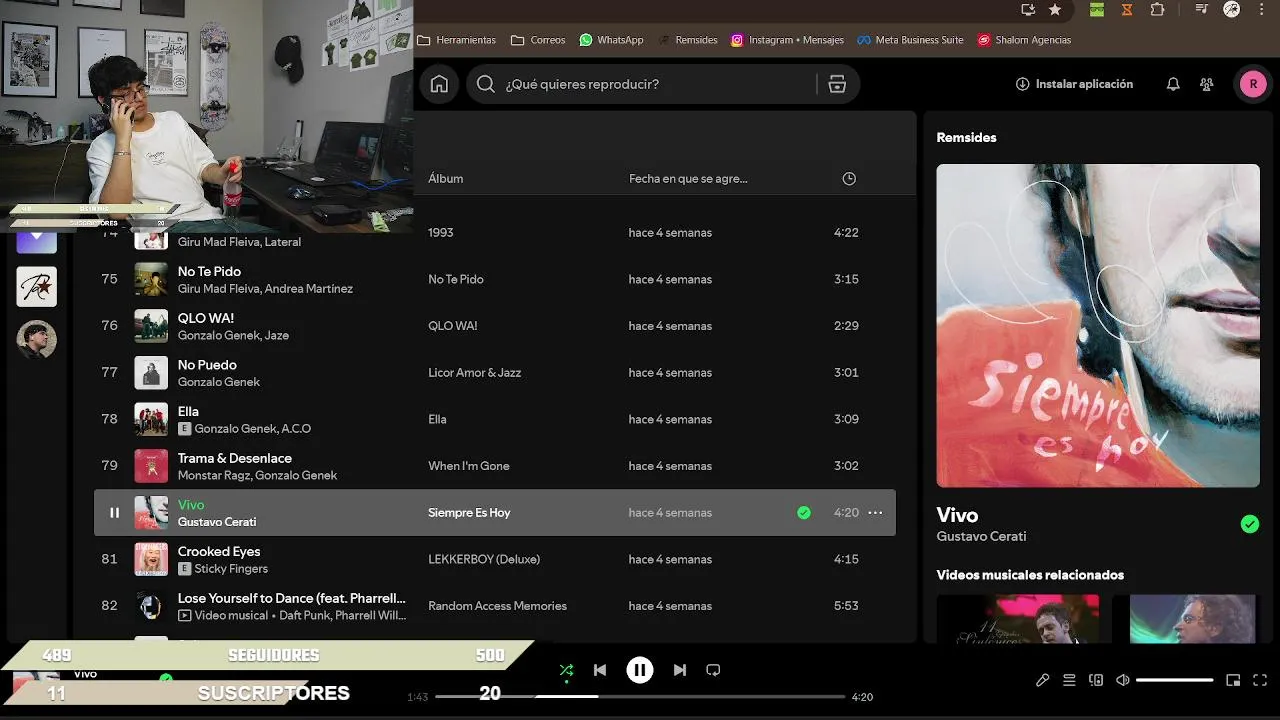Screen dimensions: 1280x720
Task: Toggle saved checkmark in now-playing panel
Action: tap(1250, 524)
